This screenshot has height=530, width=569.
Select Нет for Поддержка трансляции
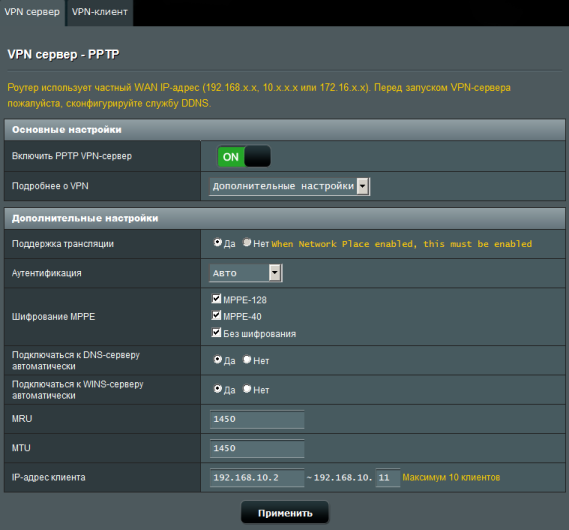(247, 242)
